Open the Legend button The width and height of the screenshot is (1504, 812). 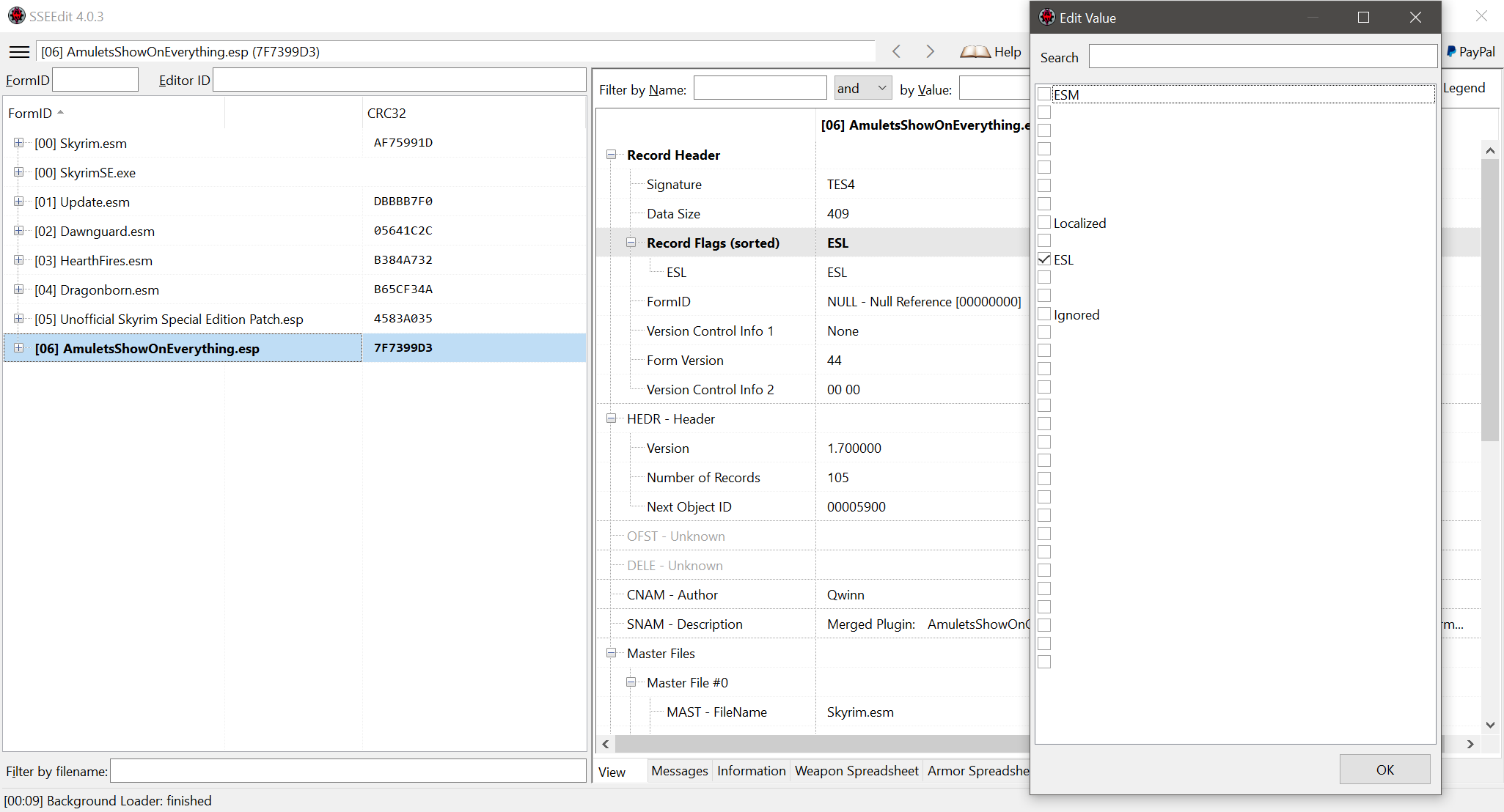(x=1464, y=88)
